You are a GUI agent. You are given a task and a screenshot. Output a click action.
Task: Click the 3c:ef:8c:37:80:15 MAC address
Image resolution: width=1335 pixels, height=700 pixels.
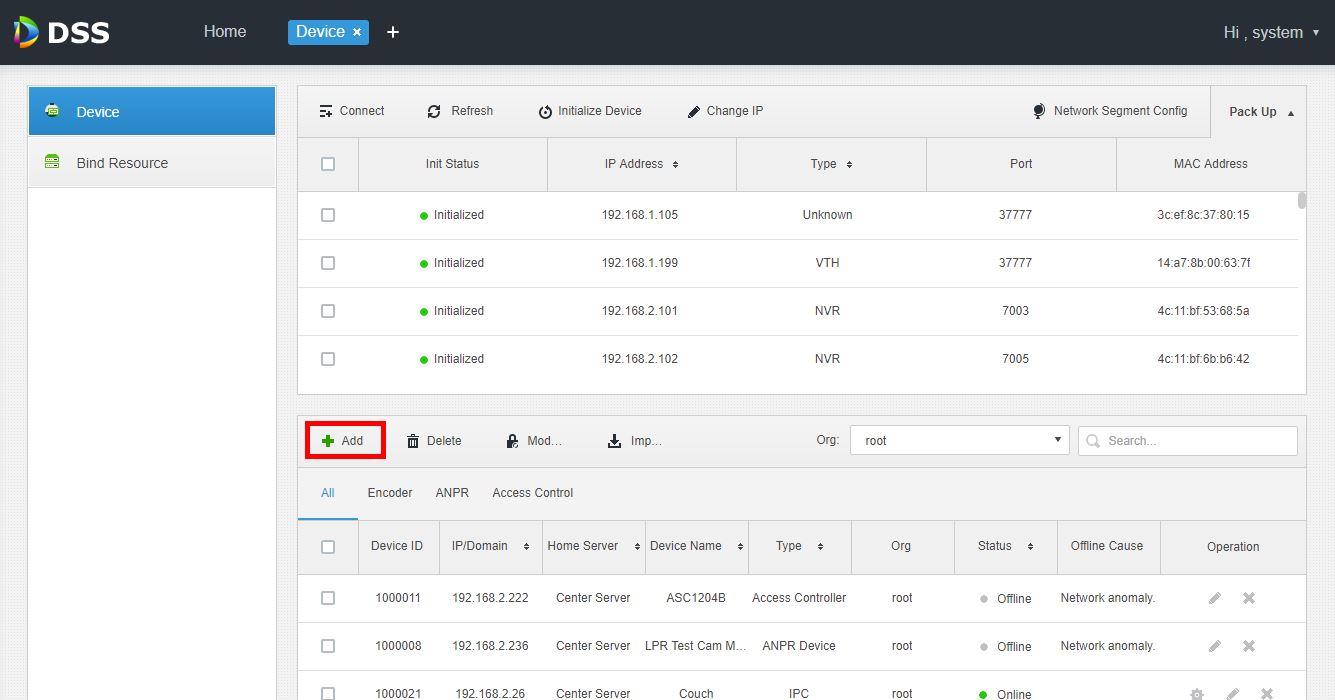click(x=1203, y=215)
